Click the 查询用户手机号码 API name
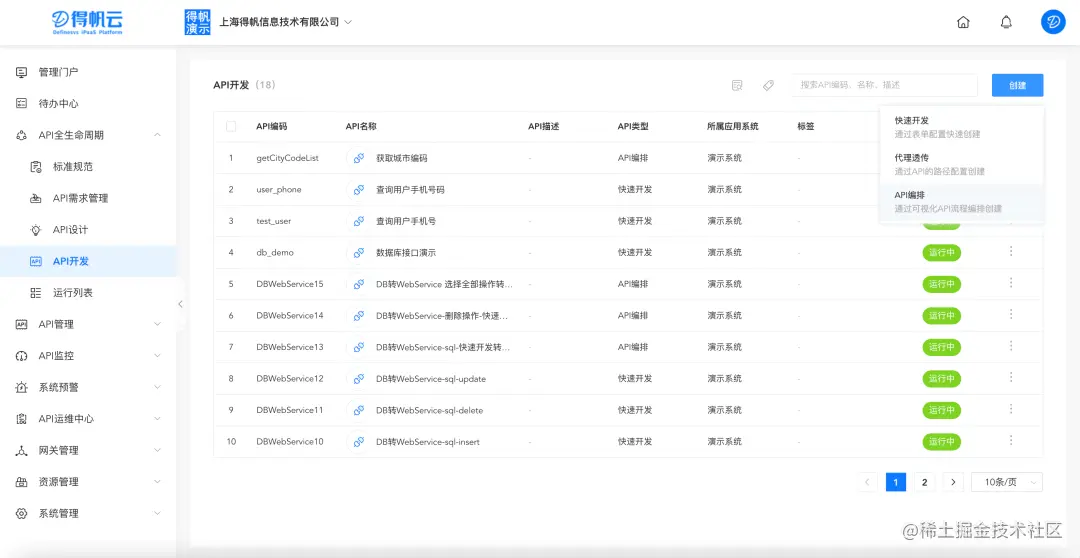 [x=411, y=189]
